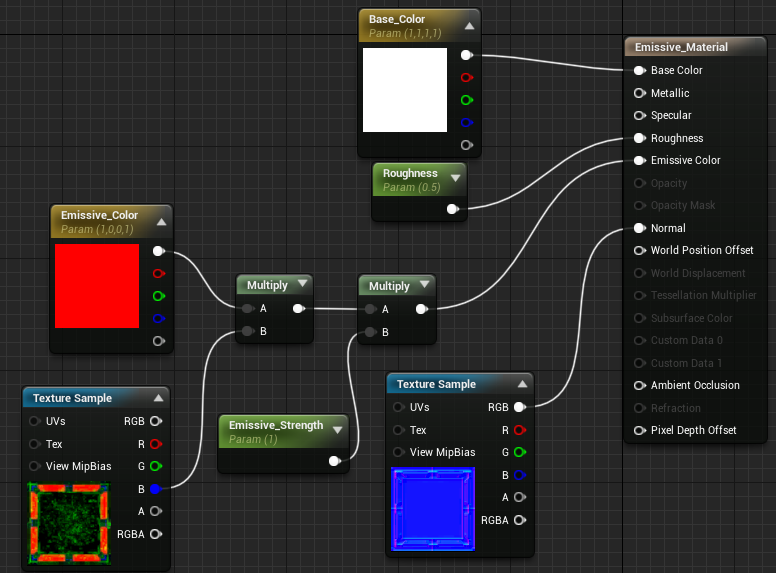Select the Emissive_Material node title
Viewport: 776px width, 573px height.
681,47
